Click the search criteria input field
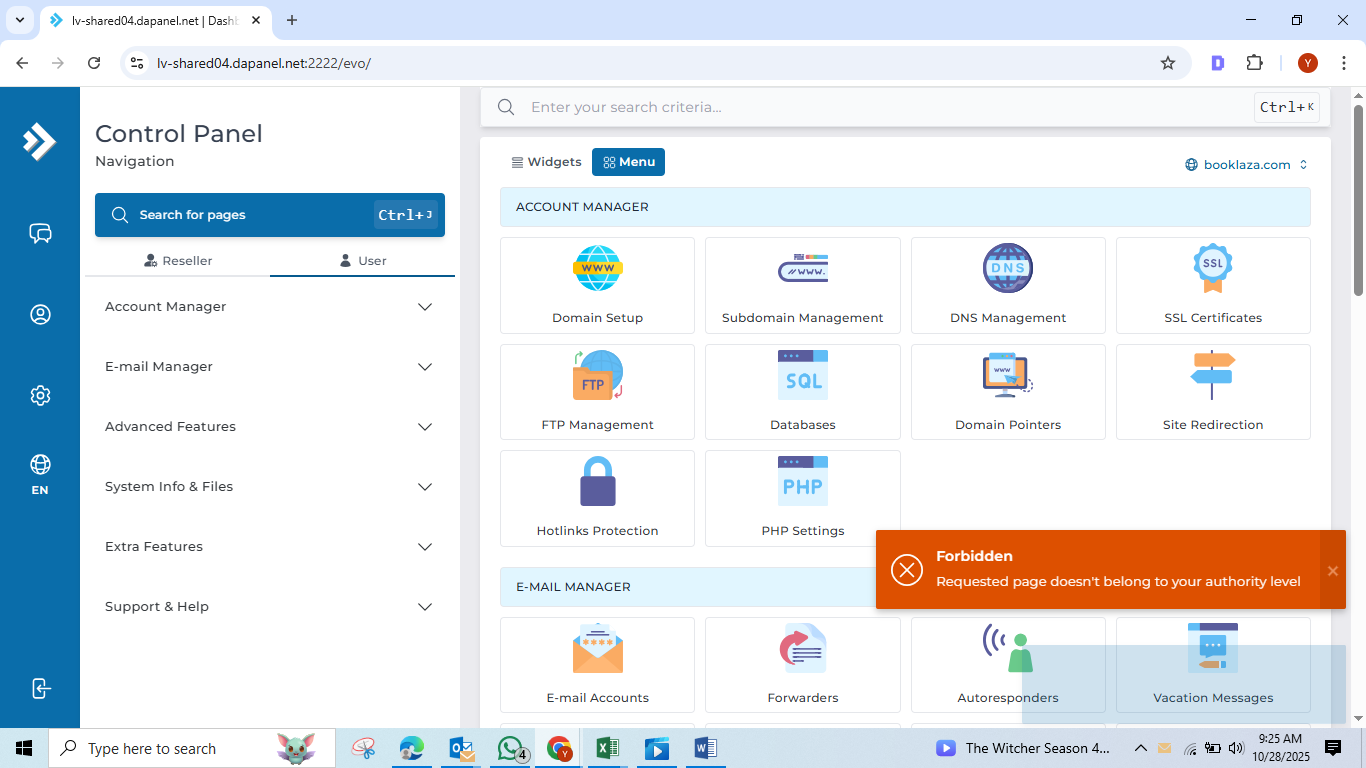The width and height of the screenshot is (1366, 768). (880, 107)
